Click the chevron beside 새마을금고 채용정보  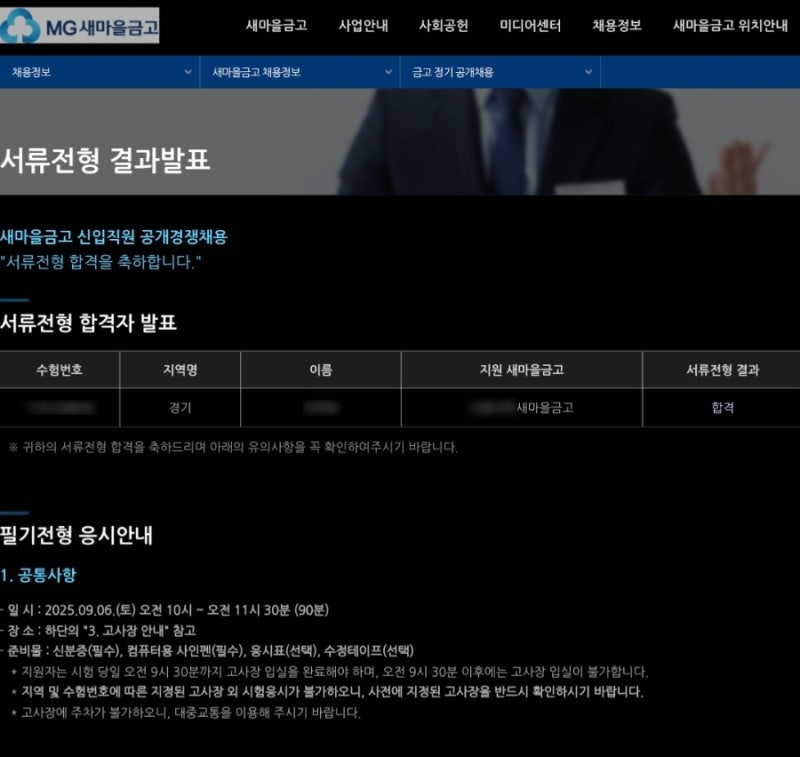pyautogui.click(x=388, y=72)
